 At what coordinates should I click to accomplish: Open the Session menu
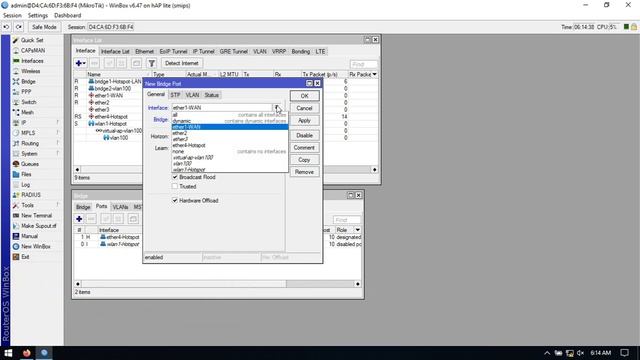pyautogui.click(x=12, y=16)
